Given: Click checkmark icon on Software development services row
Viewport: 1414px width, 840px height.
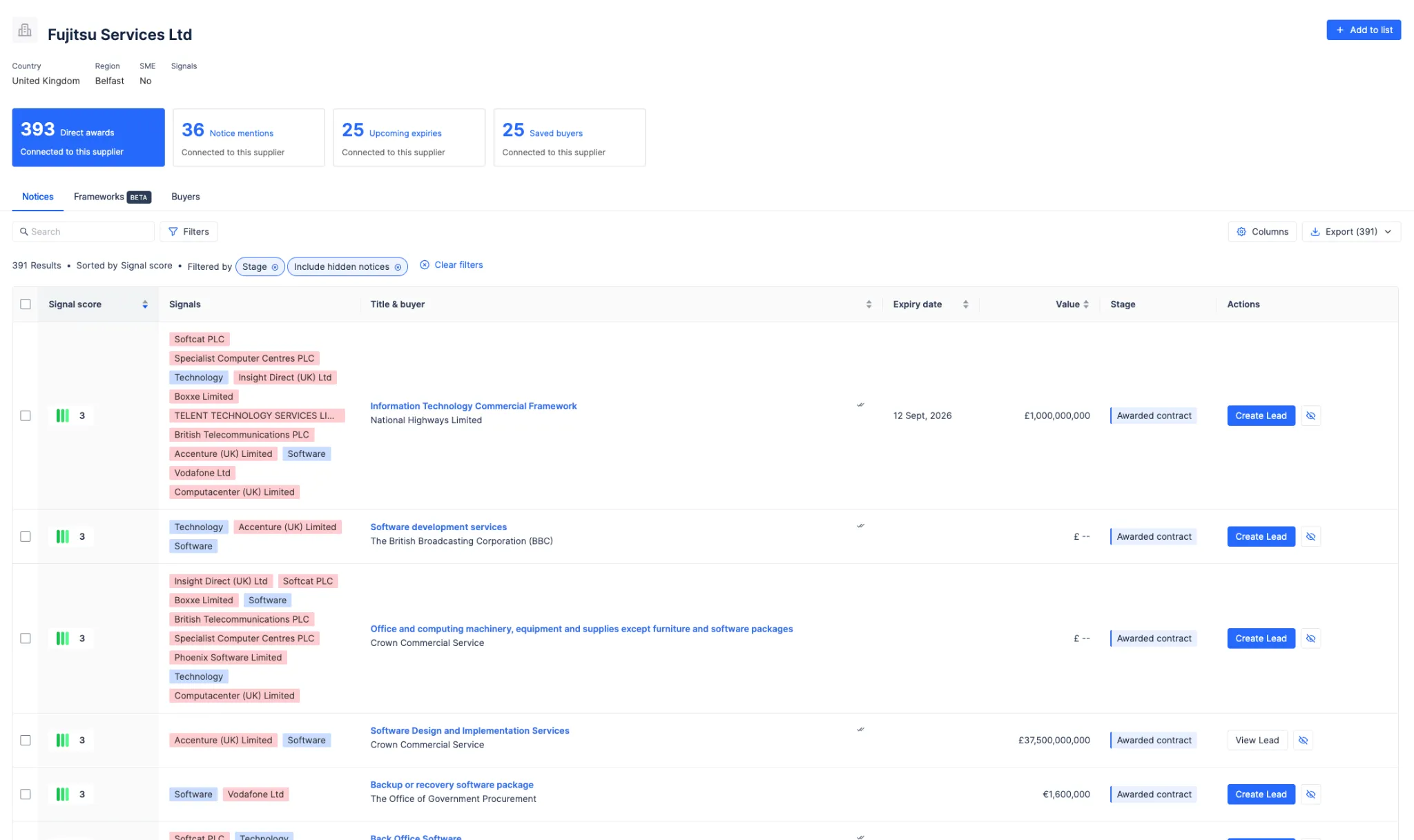Looking at the screenshot, I should [860, 526].
